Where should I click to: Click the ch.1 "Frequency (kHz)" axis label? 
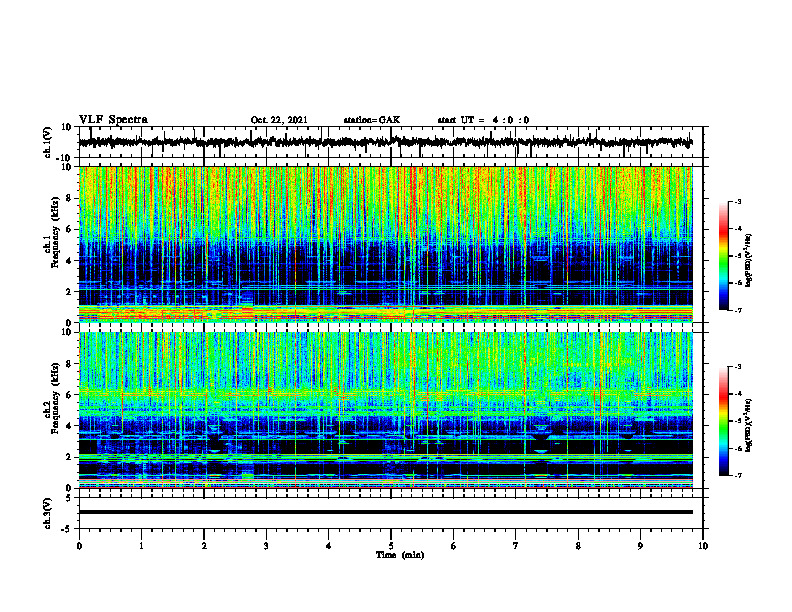(55, 232)
